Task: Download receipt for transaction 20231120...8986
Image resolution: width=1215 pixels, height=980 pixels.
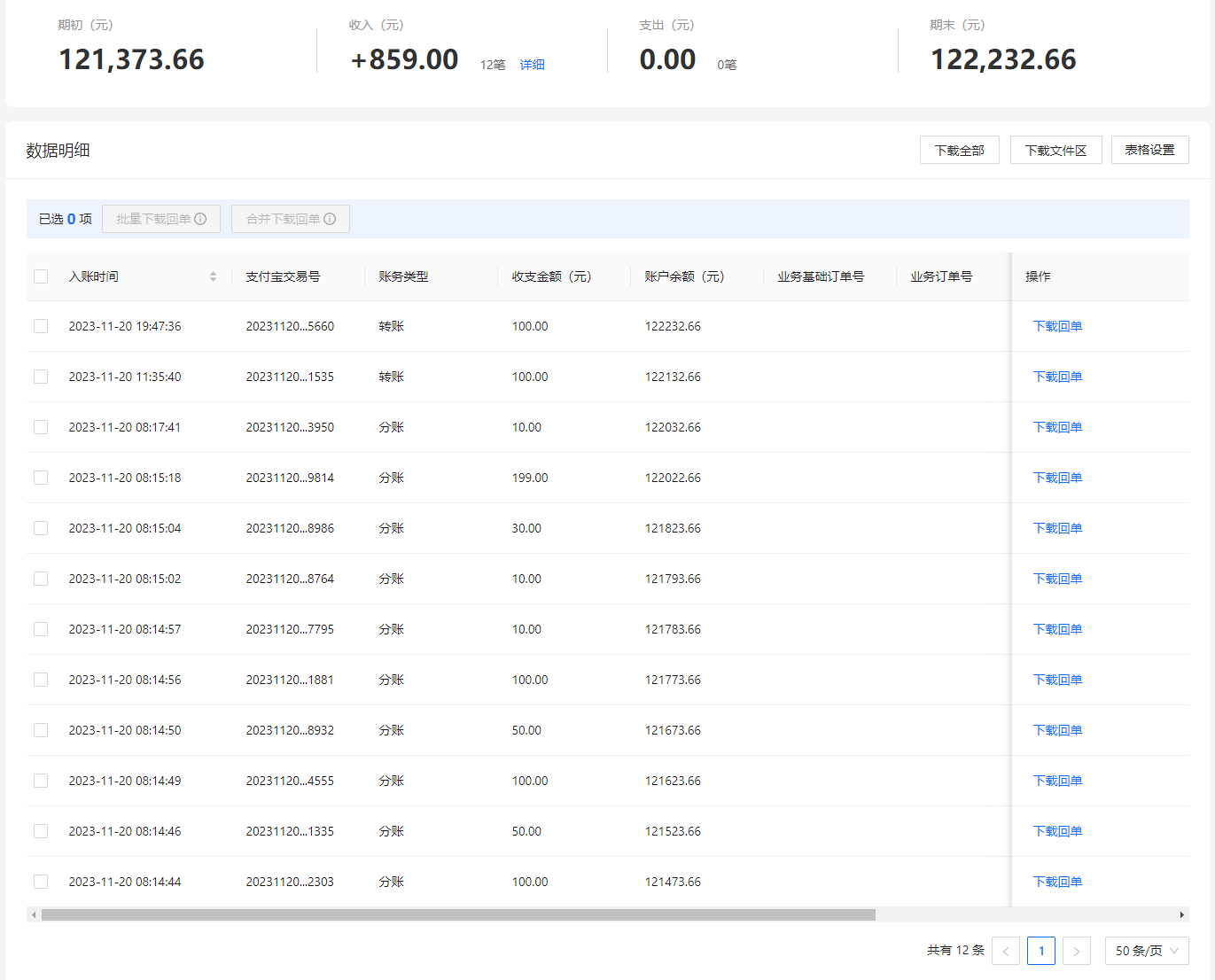Action: (x=1058, y=528)
